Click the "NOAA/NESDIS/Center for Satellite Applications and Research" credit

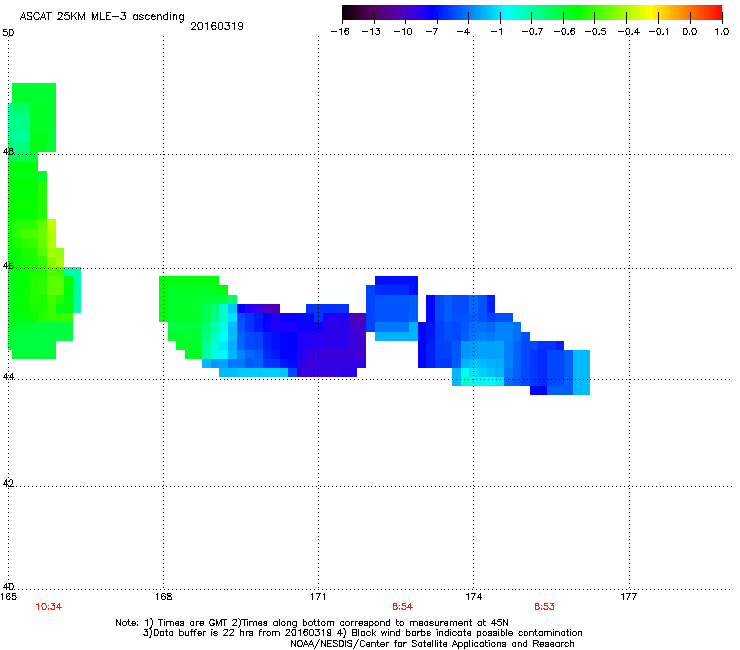pyautogui.click(x=432, y=644)
